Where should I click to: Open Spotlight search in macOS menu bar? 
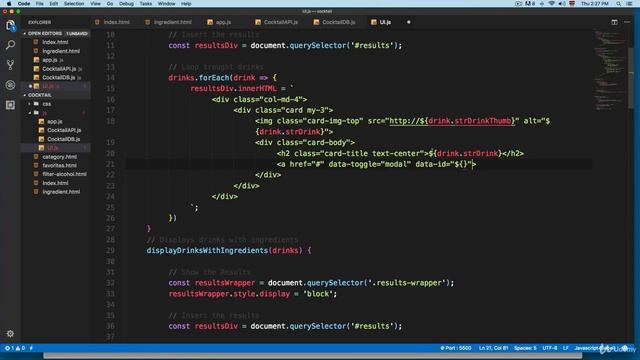point(619,4)
